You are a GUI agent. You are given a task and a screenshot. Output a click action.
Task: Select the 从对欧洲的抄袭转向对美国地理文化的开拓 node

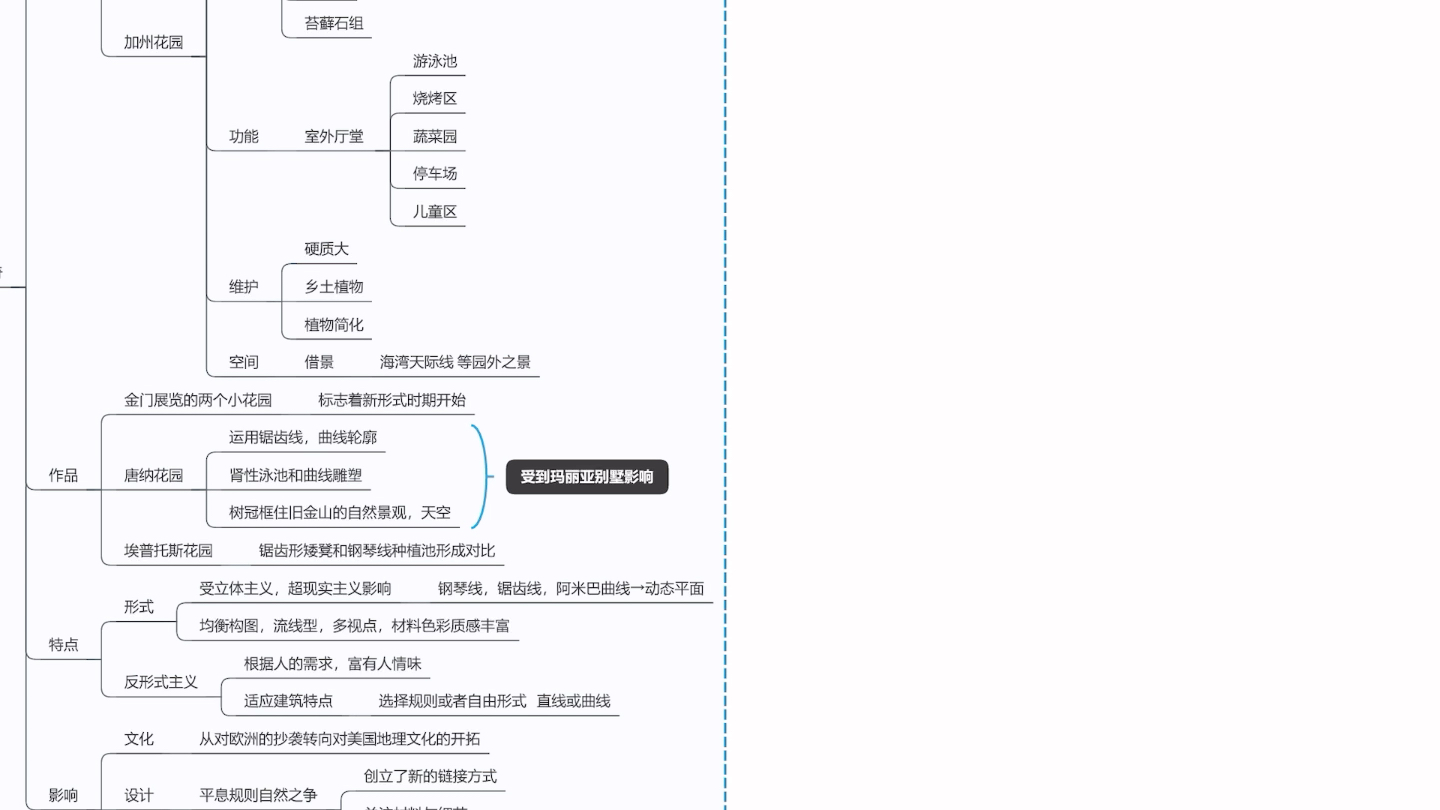pyautogui.click(x=340, y=739)
